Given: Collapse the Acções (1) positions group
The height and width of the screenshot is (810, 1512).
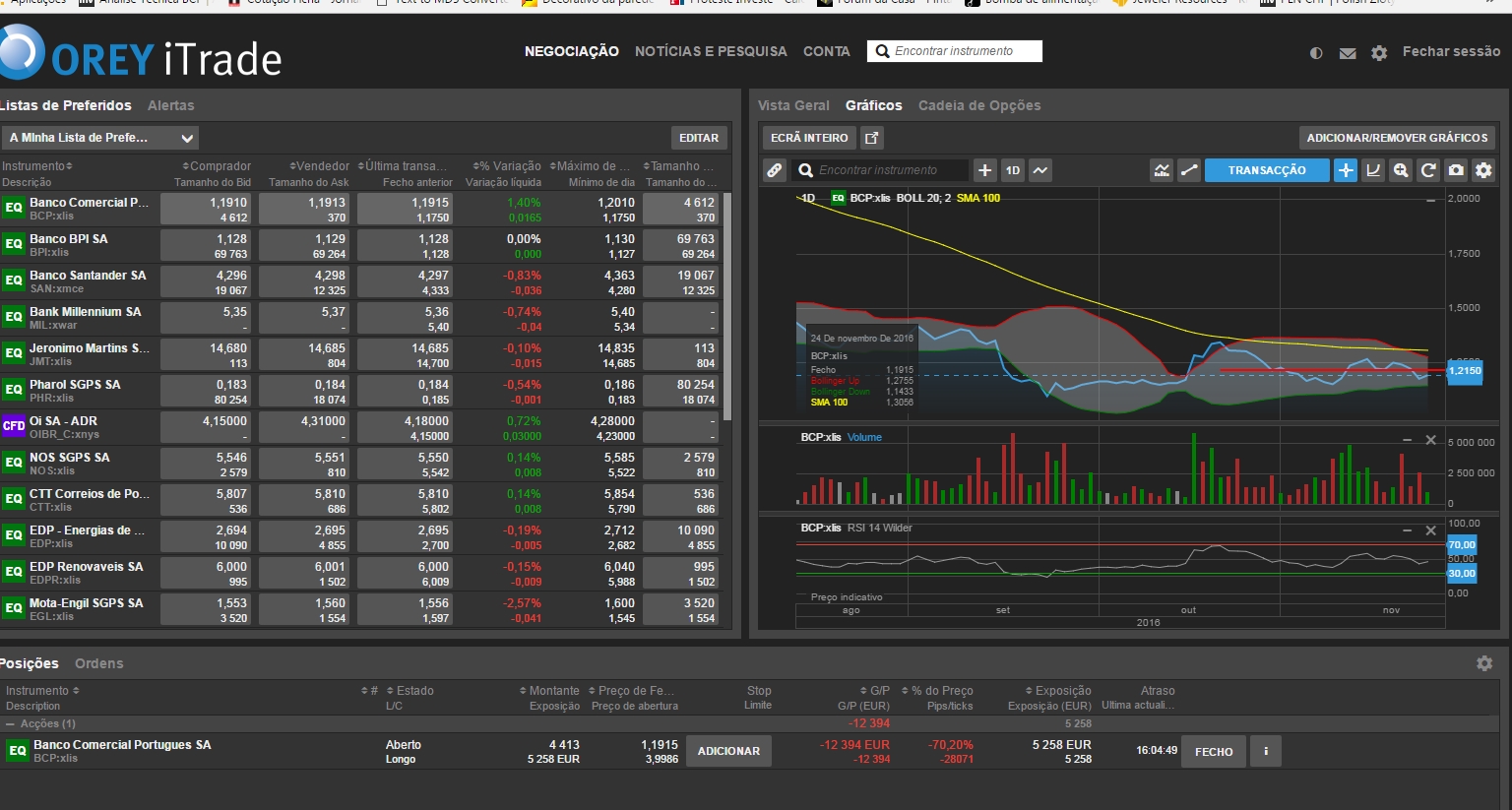Looking at the screenshot, I should (11, 723).
